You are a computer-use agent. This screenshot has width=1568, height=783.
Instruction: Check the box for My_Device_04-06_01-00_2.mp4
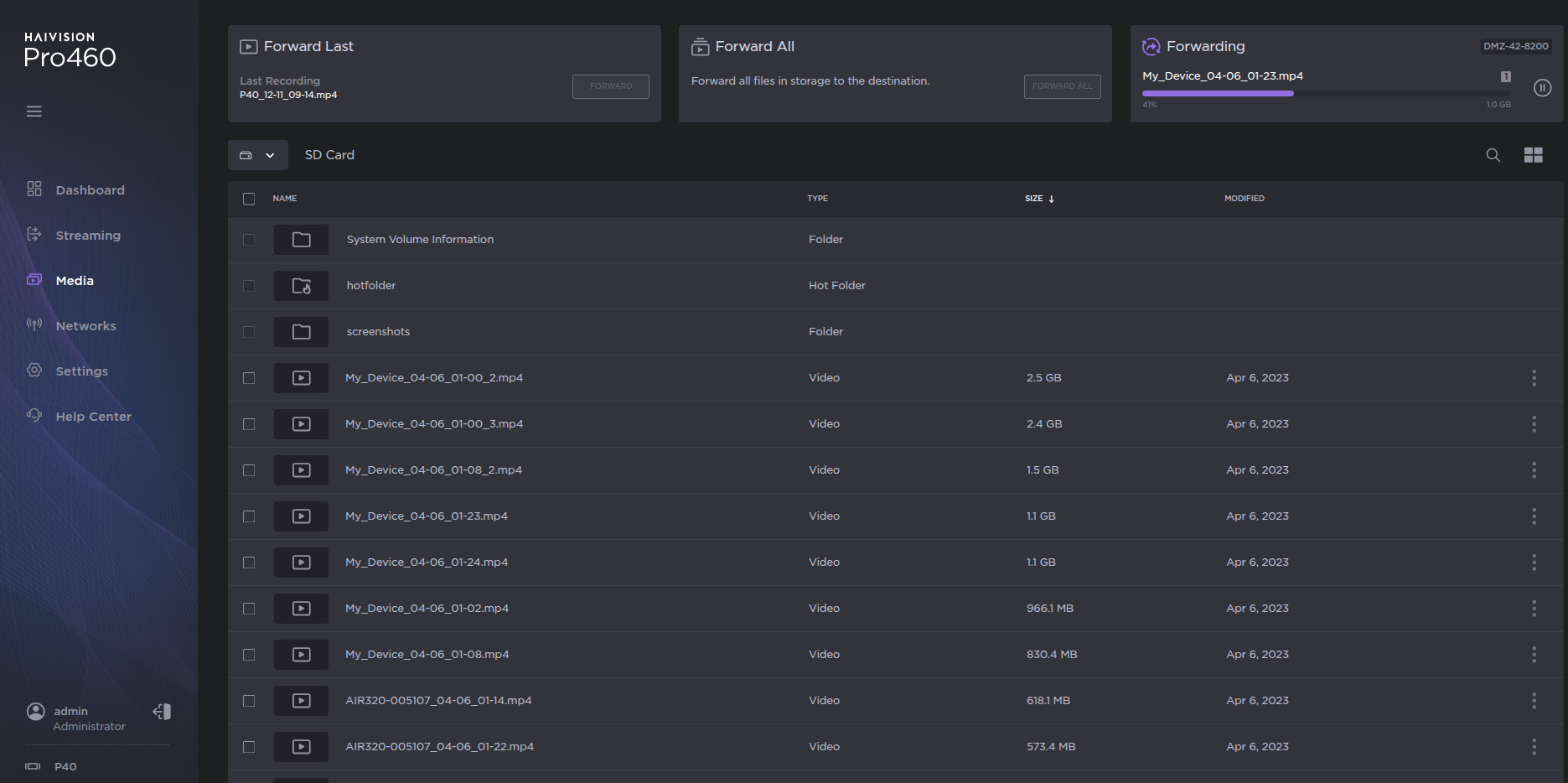coord(249,378)
